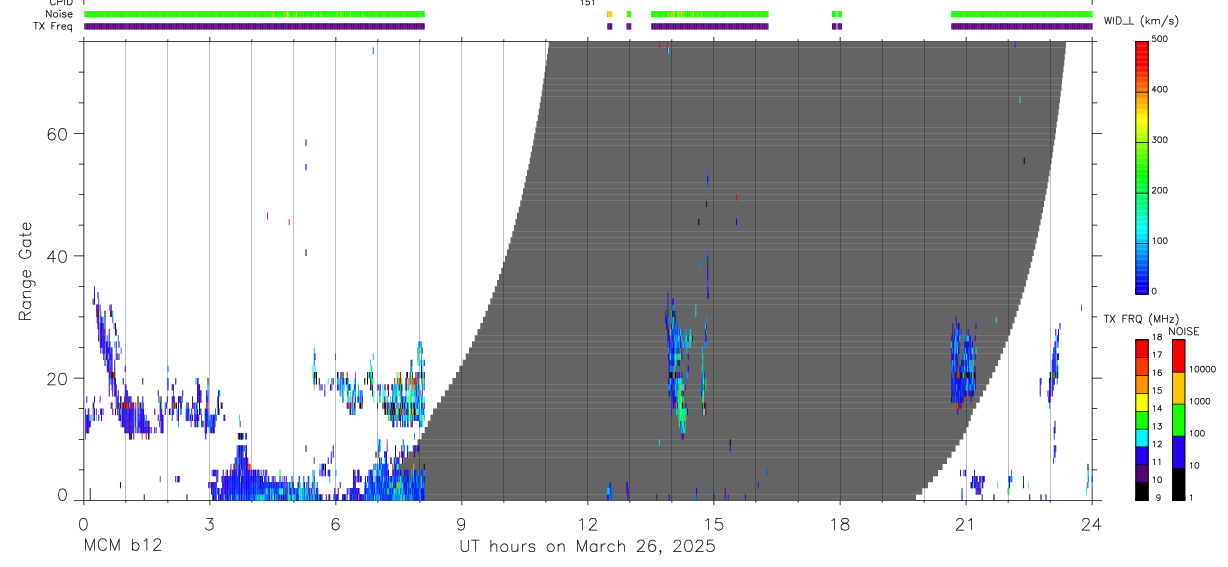Click the 'MCM b12' radar beam label
Viewport: 1228px width, 567px height.
point(122,547)
